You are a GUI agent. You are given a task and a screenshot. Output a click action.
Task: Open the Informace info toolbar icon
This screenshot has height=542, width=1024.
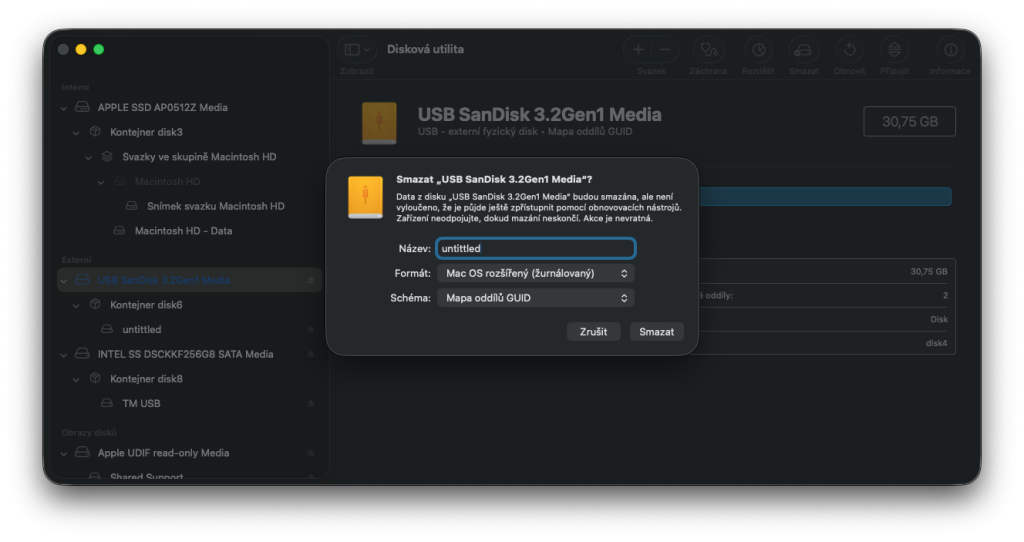[x=949, y=50]
